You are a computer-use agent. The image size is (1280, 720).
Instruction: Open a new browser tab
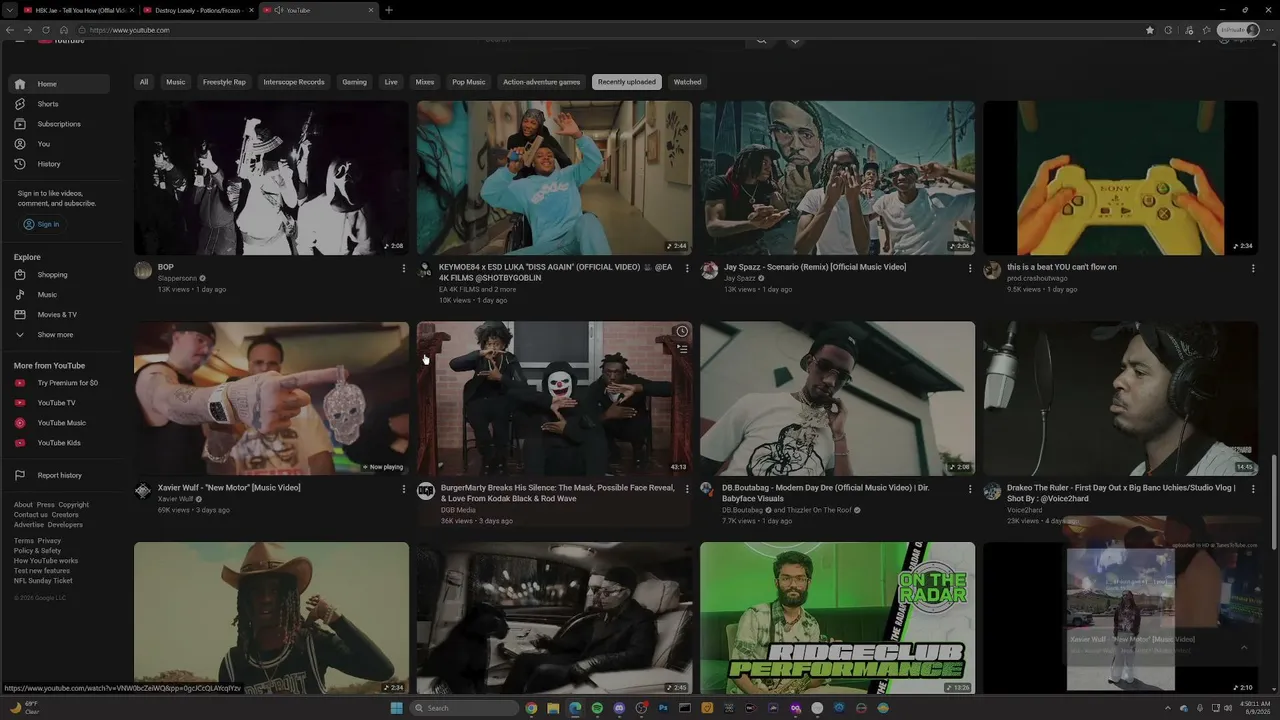coord(389,10)
